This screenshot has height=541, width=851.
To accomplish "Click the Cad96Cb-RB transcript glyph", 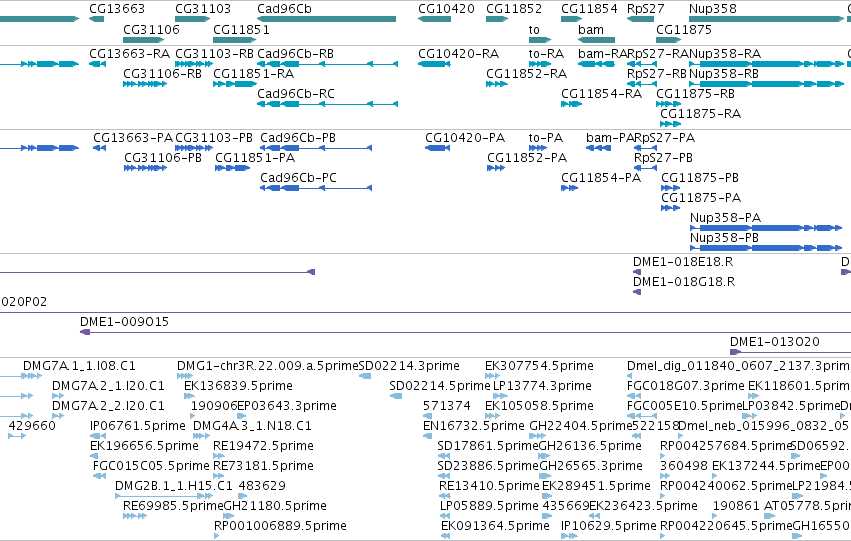I will [327, 64].
